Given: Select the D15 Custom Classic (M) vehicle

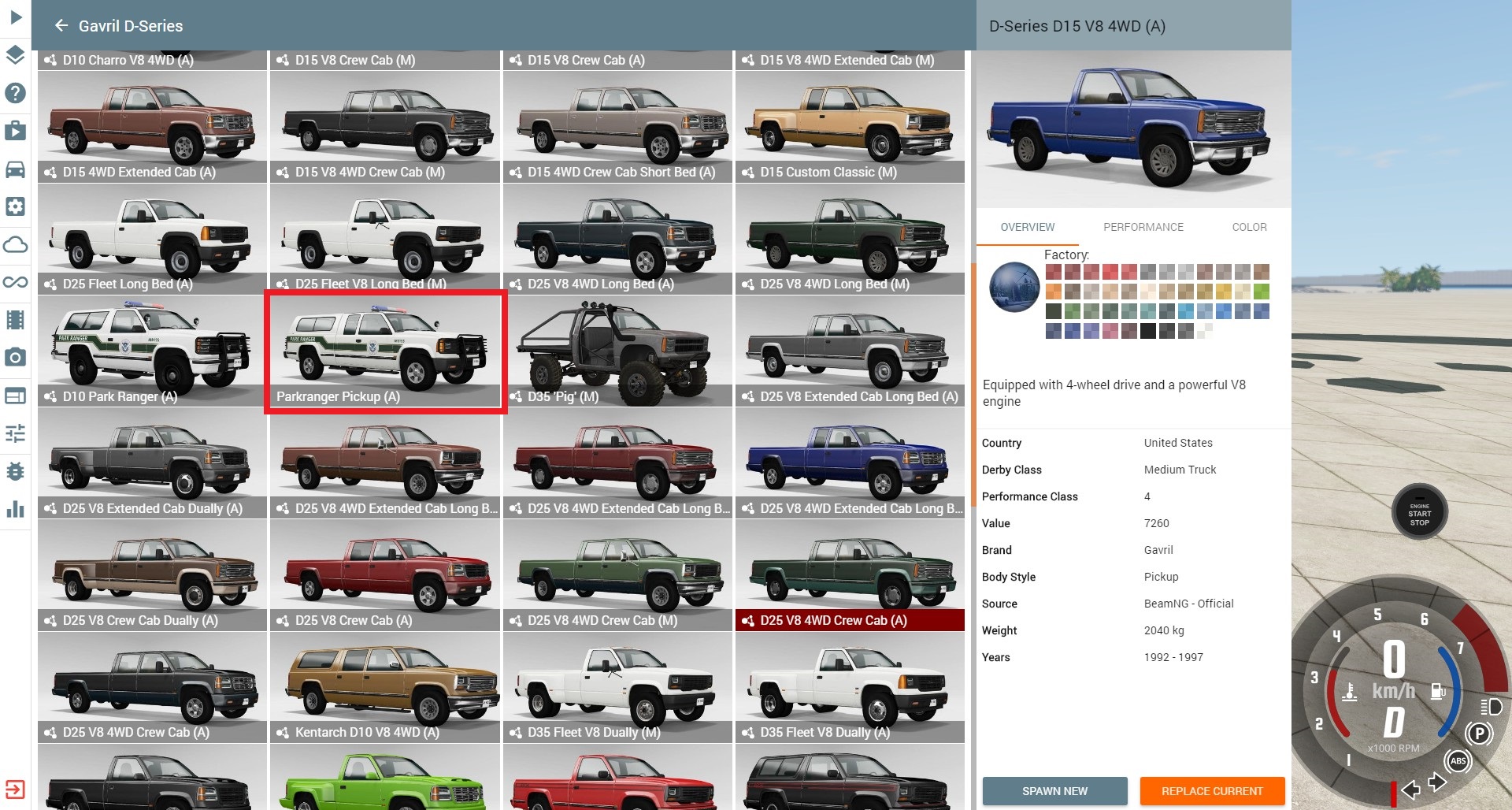Looking at the screenshot, I should click(850, 127).
